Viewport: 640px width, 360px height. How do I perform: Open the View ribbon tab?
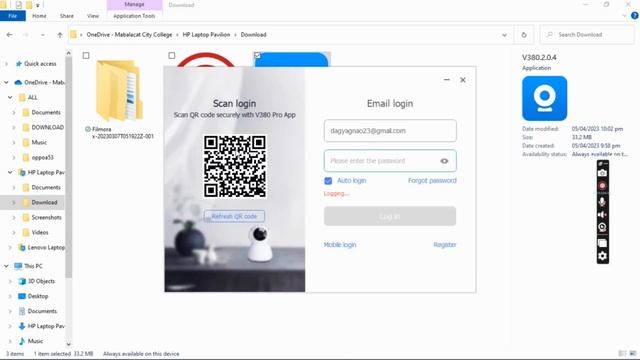93,16
